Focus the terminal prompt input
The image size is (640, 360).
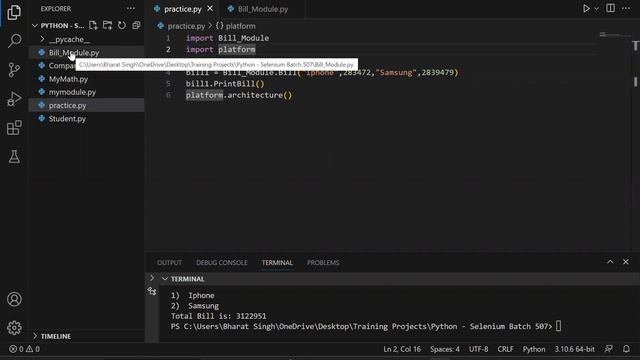tap(558, 326)
